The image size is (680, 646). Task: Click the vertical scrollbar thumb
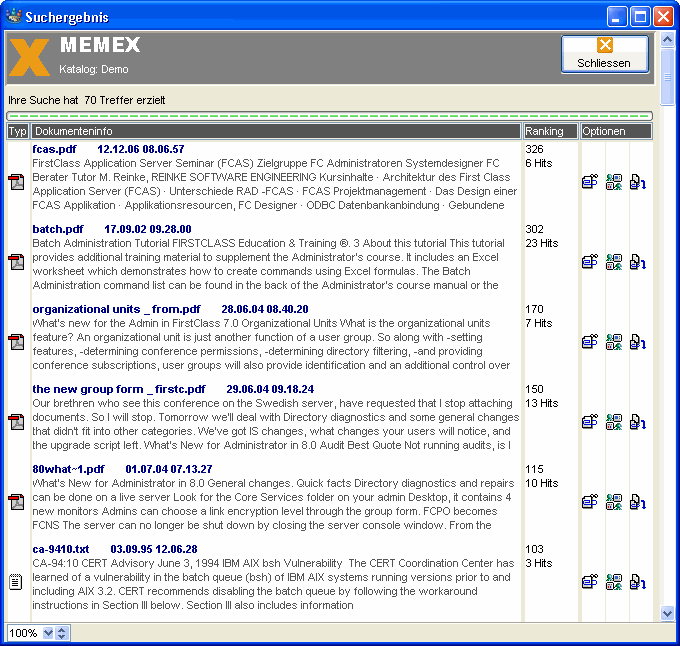point(667,77)
